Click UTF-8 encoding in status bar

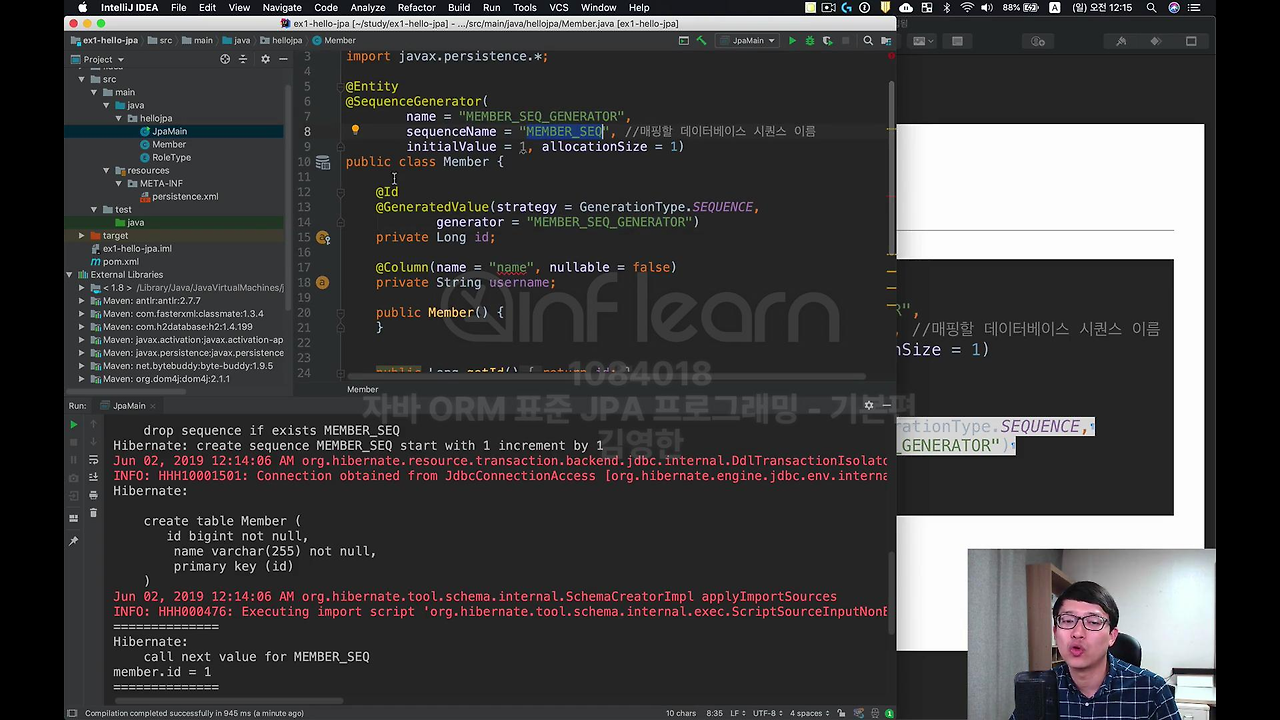coord(770,713)
